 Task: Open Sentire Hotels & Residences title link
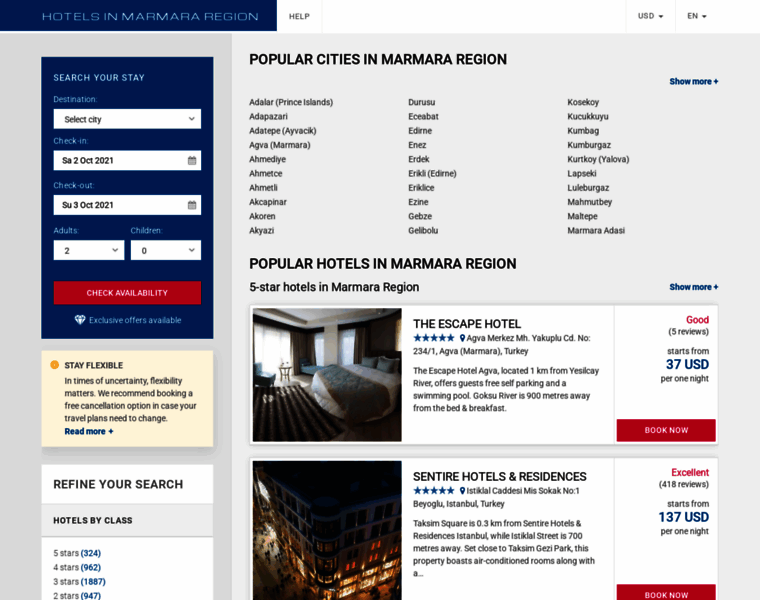500,476
